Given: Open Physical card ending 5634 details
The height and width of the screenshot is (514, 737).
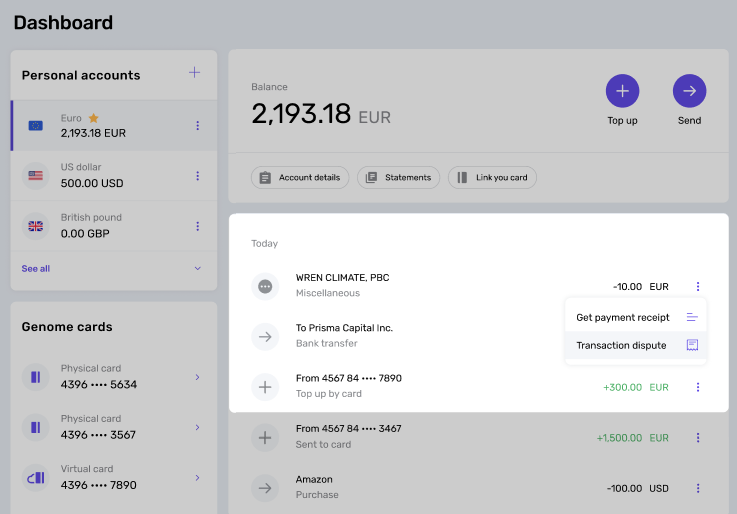Looking at the screenshot, I should click(197, 377).
